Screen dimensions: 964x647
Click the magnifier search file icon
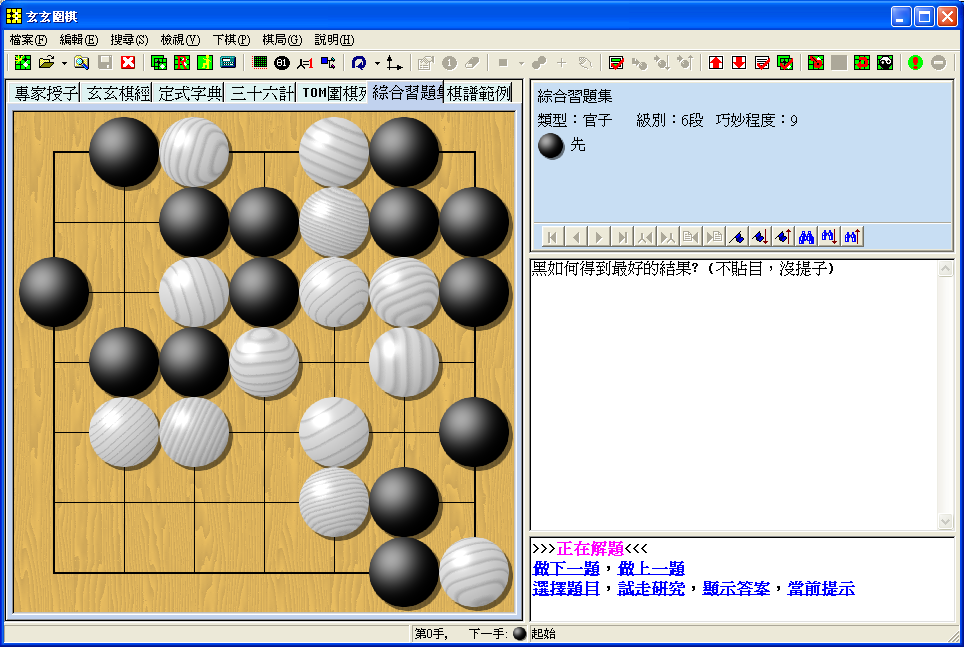(81, 63)
